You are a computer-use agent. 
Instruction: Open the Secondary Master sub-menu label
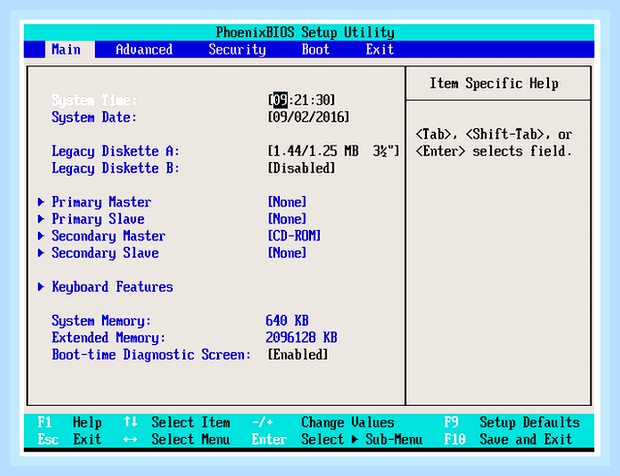point(108,236)
